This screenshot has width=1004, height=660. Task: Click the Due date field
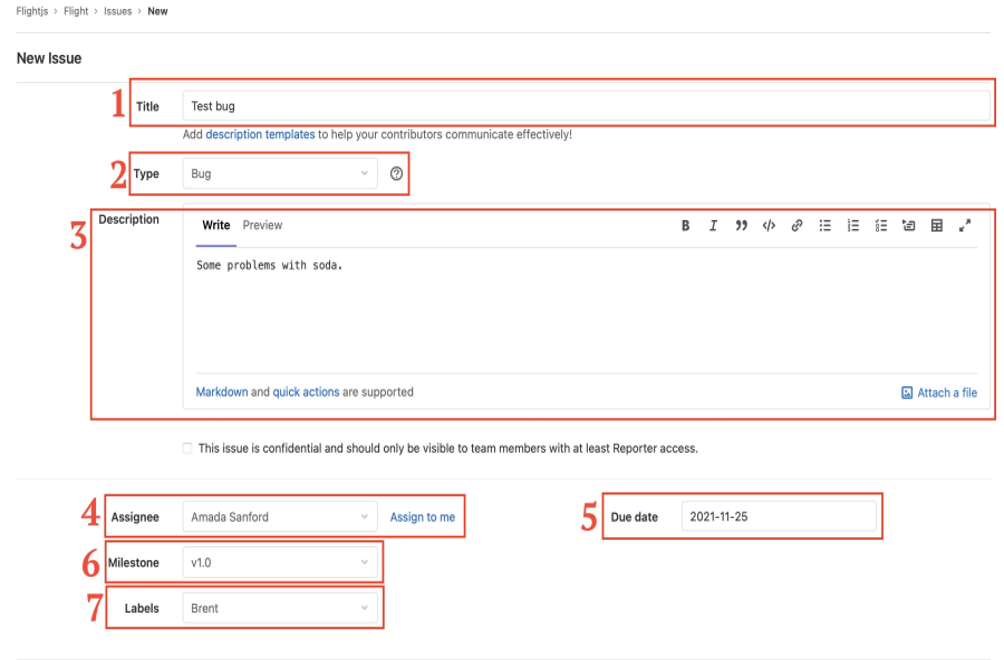point(779,517)
